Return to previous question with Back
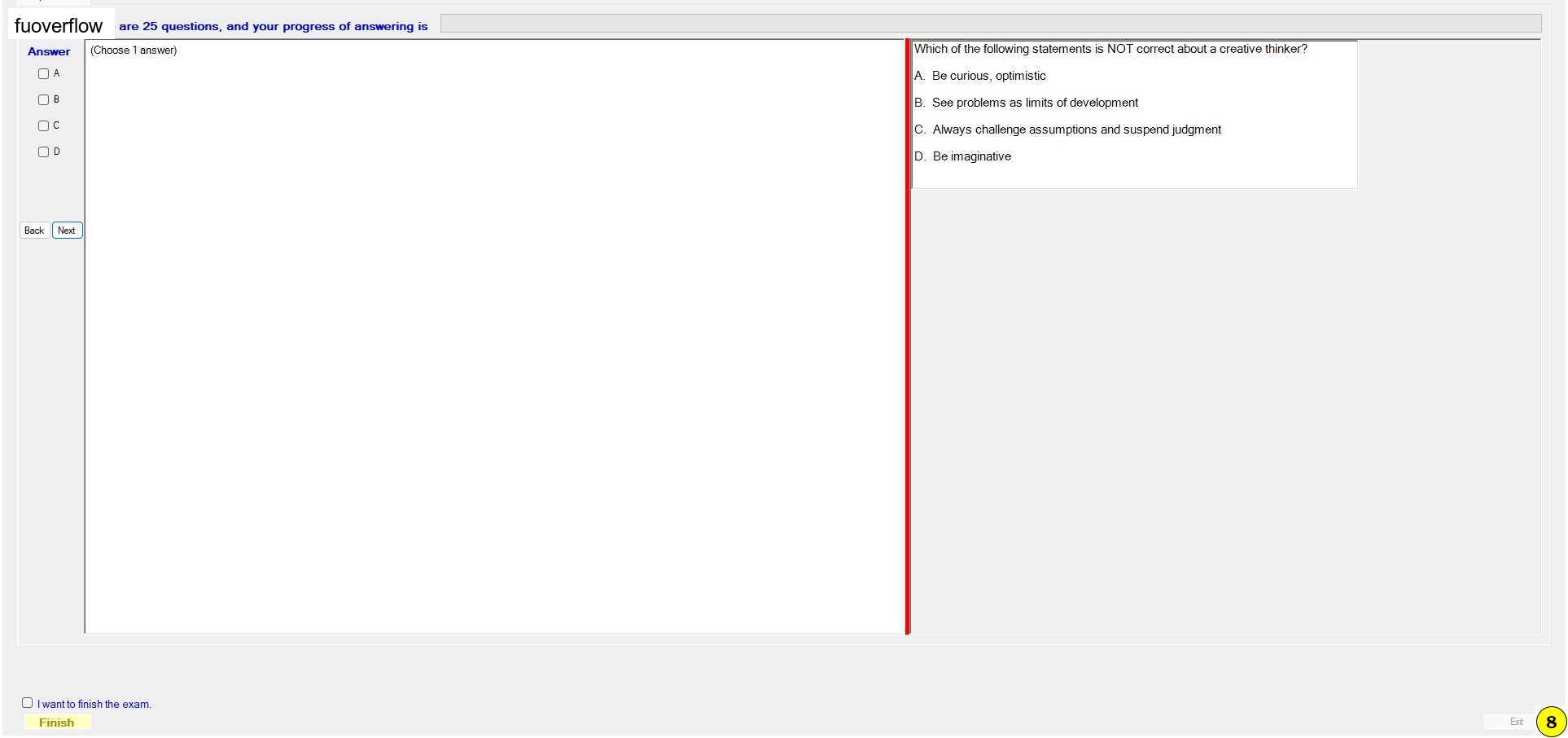This screenshot has height=738, width=1568. click(x=34, y=231)
